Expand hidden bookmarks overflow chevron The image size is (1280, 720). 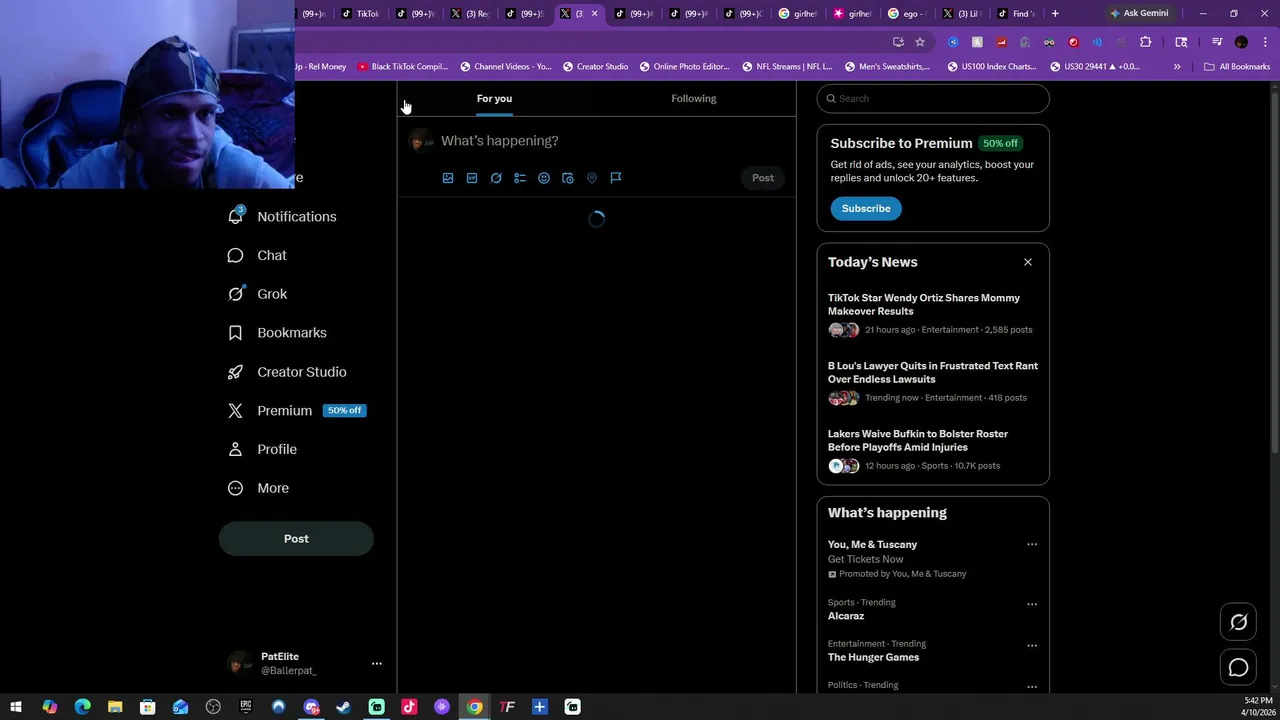tap(1177, 67)
